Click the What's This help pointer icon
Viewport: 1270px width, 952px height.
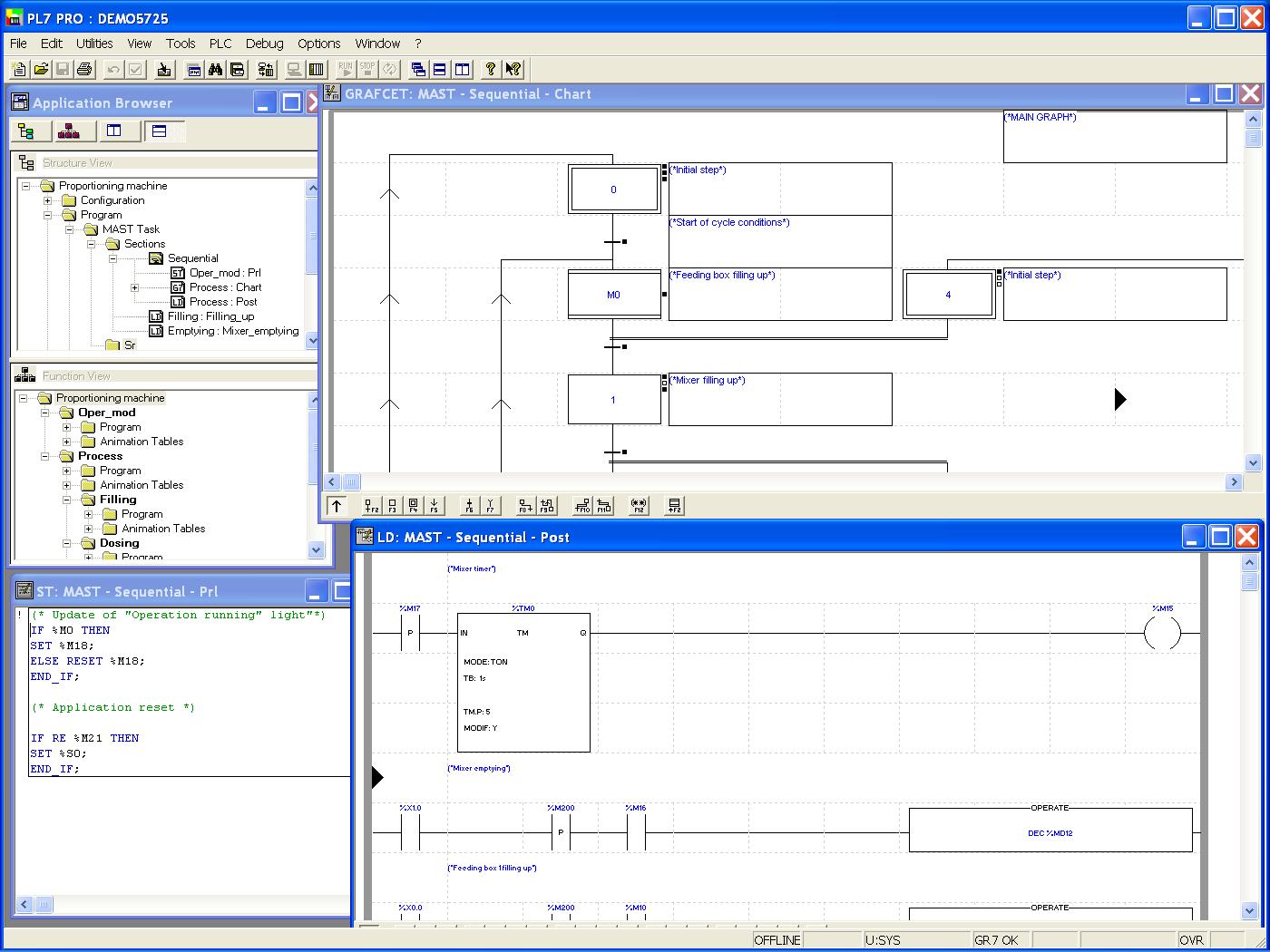point(513,69)
